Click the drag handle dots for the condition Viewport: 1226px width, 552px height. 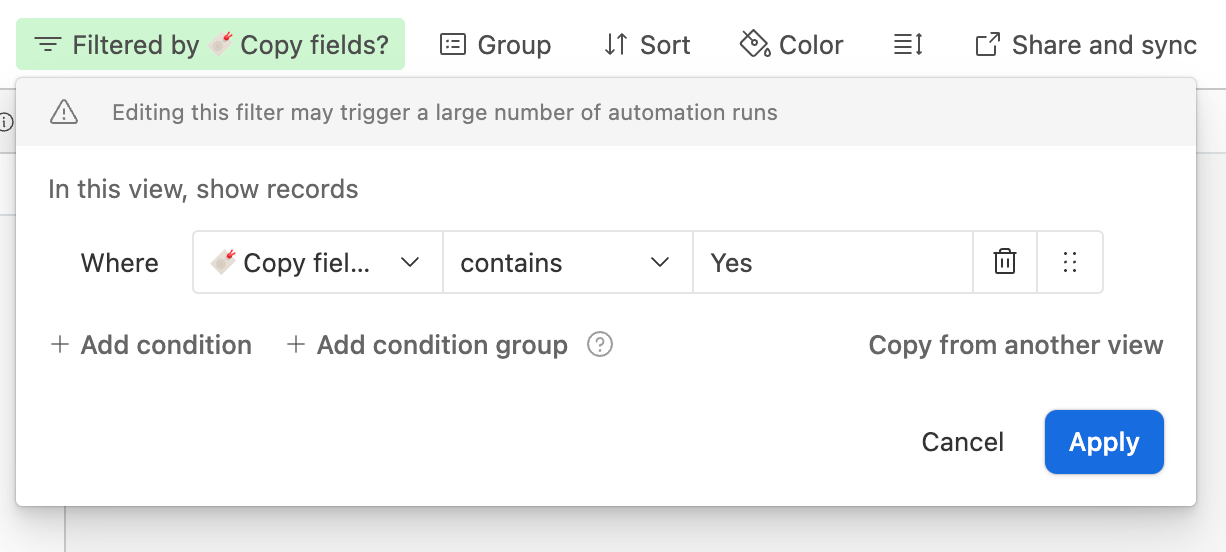pyautogui.click(x=1070, y=262)
